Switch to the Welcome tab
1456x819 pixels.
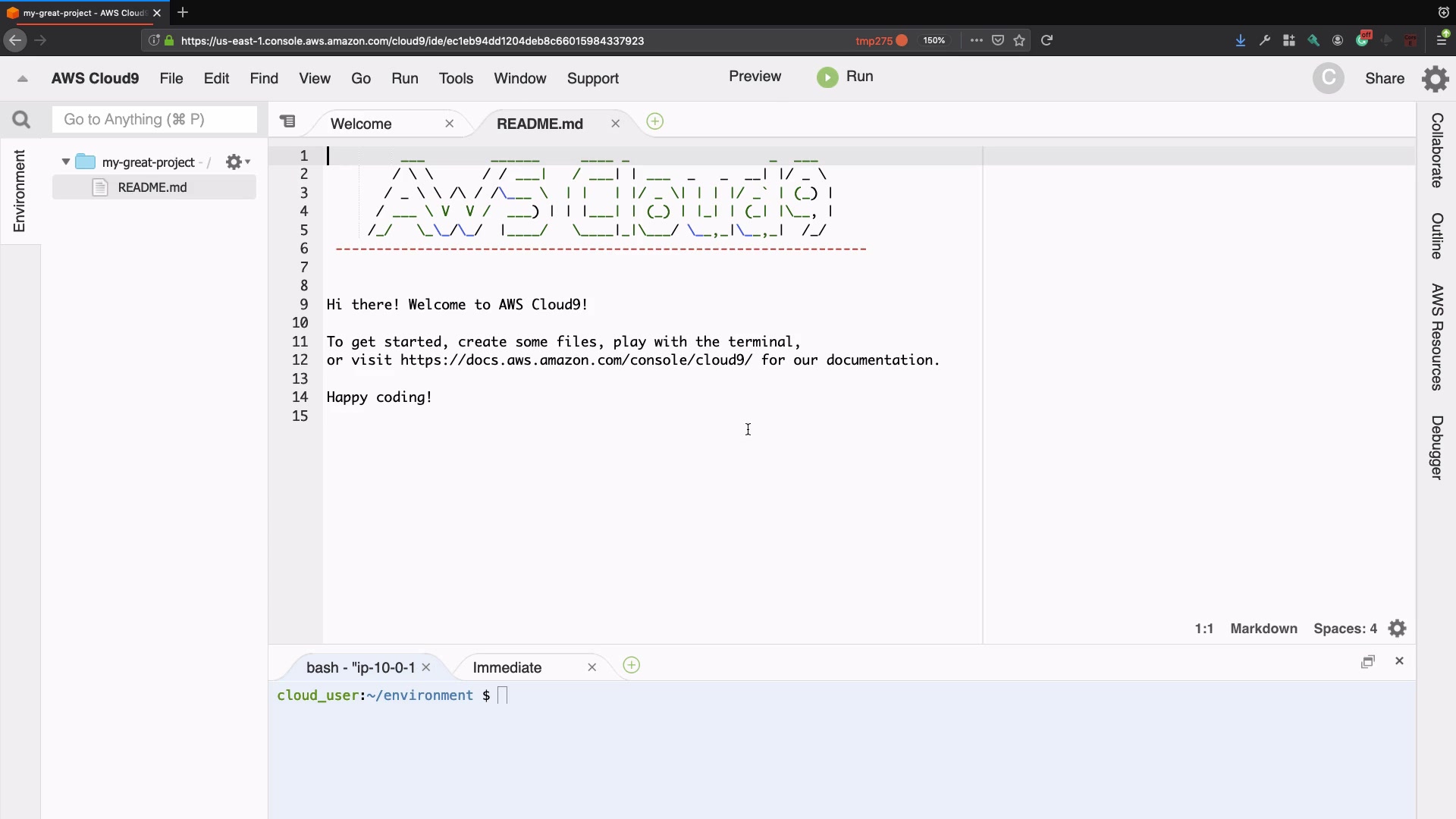pyautogui.click(x=361, y=124)
